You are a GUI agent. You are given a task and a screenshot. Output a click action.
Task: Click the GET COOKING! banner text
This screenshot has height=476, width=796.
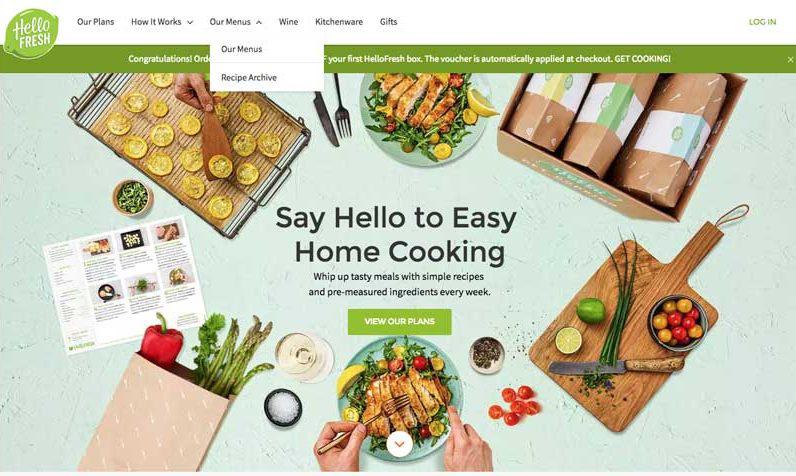[642, 59]
